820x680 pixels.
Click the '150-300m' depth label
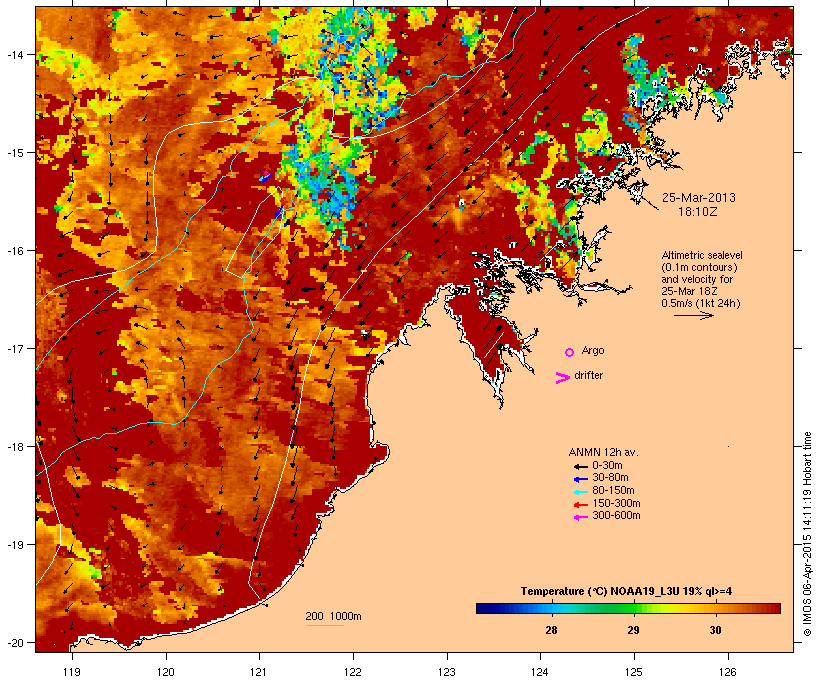[x=617, y=503]
